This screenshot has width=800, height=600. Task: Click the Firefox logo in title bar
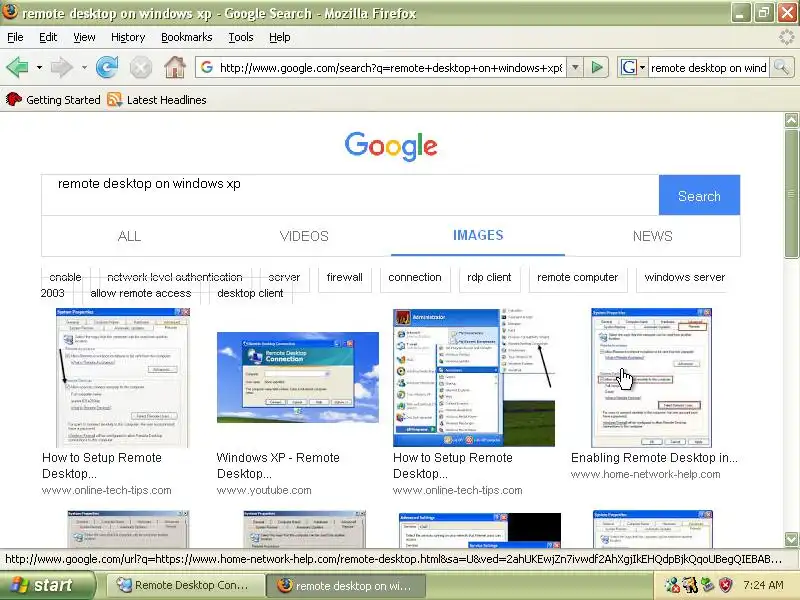pyautogui.click(x=10, y=12)
